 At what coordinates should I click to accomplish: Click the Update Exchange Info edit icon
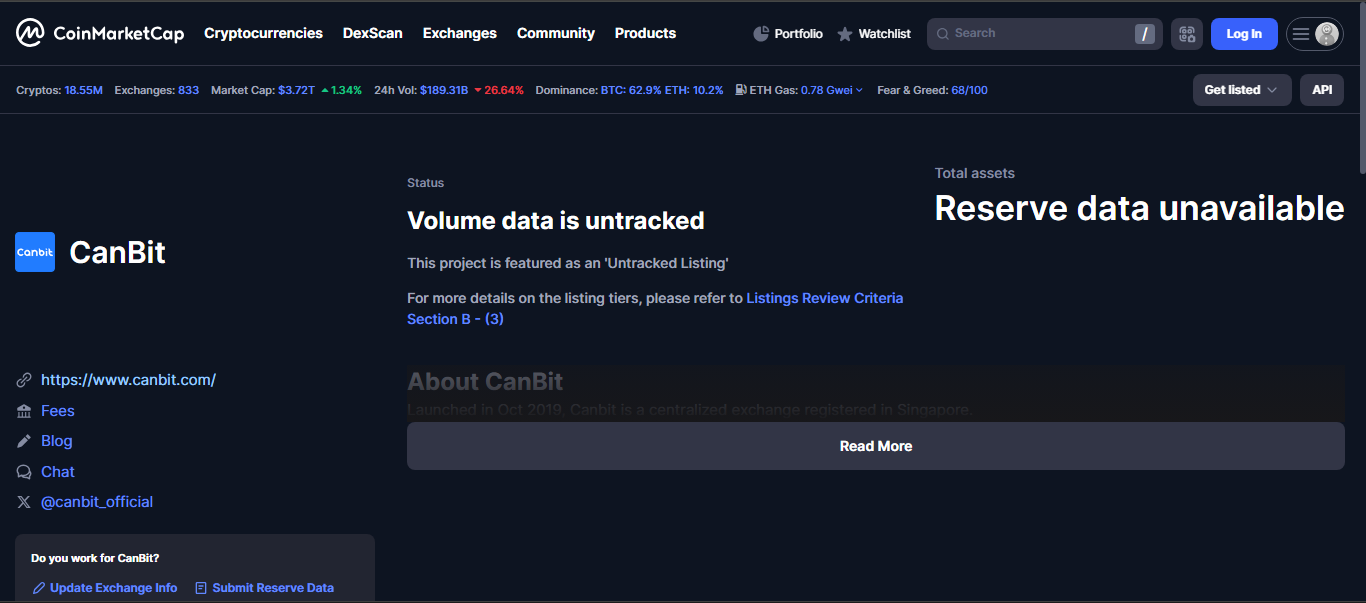tap(39, 588)
